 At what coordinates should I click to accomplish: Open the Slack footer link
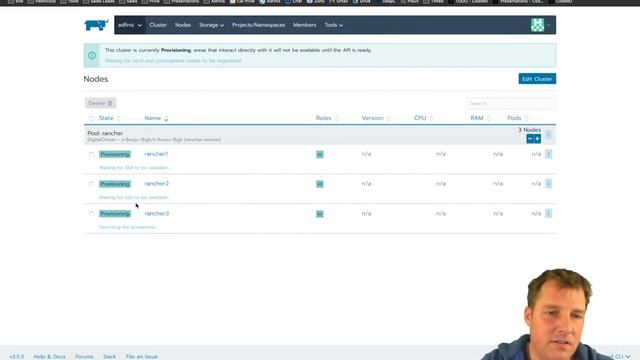click(109, 356)
